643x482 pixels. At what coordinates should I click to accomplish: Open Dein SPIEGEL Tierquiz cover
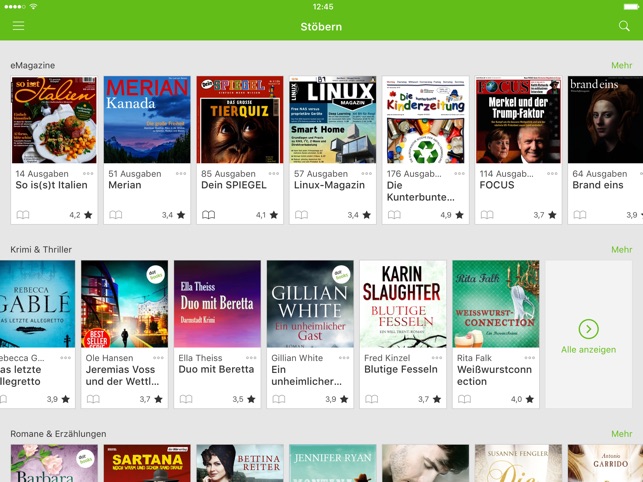240,119
